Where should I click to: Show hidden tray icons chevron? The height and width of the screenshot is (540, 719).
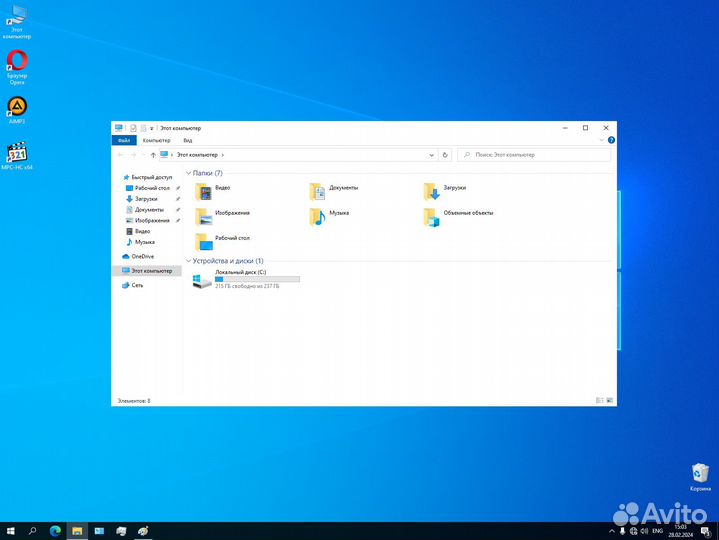pyautogui.click(x=611, y=531)
